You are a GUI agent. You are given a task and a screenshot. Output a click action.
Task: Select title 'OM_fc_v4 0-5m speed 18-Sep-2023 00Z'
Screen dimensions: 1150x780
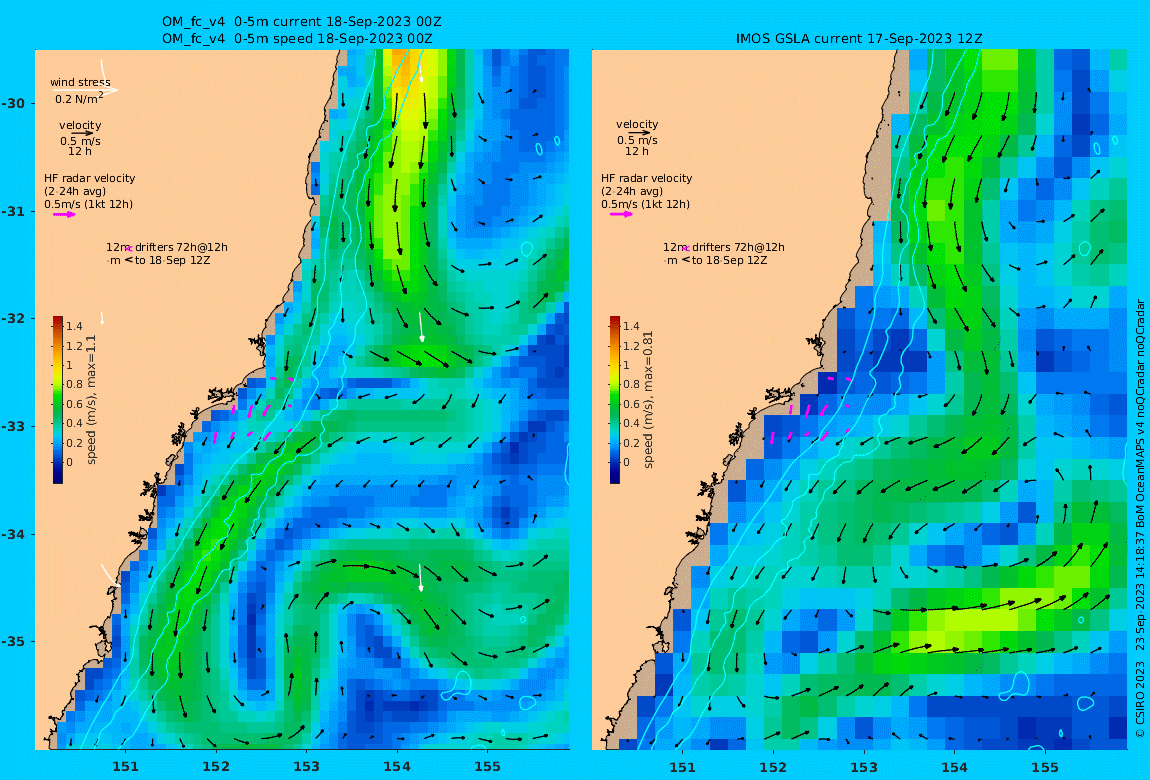click(297, 39)
